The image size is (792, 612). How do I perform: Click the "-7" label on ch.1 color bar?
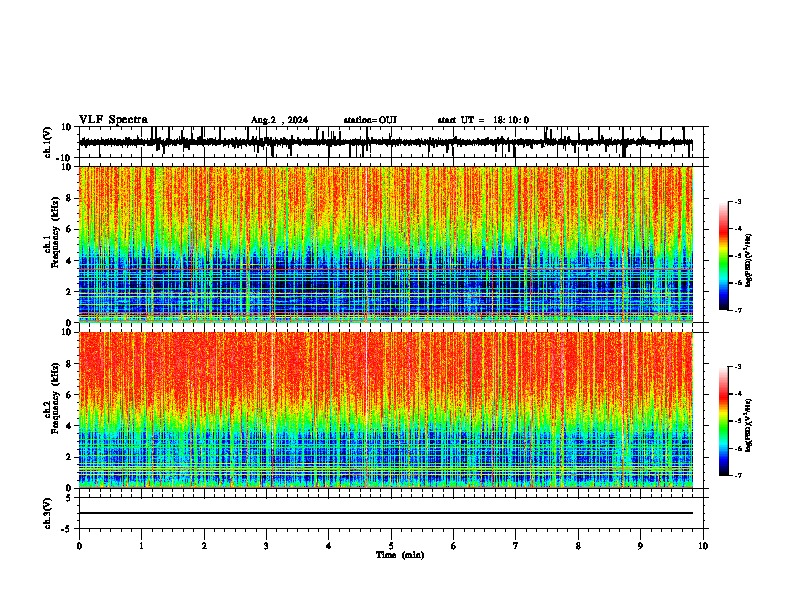pos(738,310)
